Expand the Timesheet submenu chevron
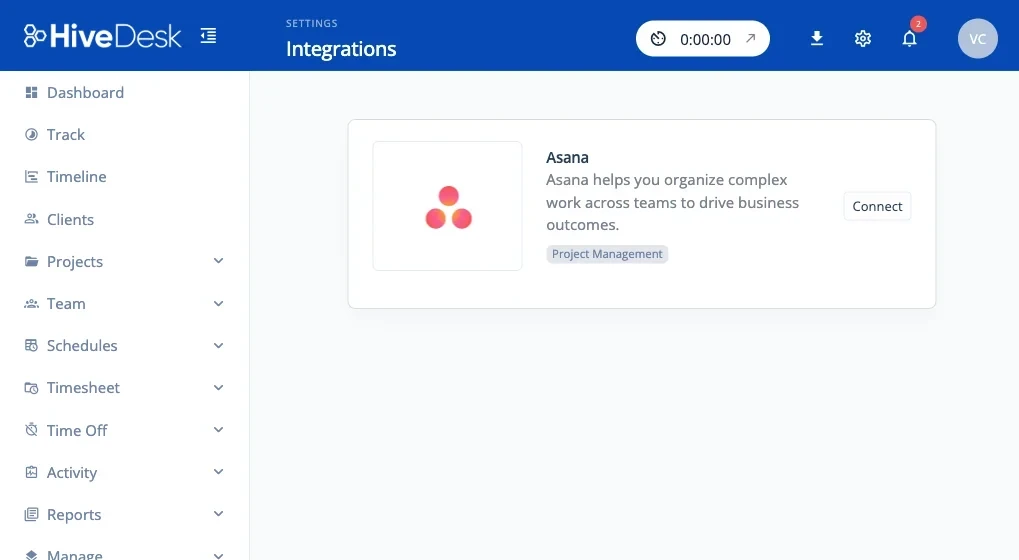1019x560 pixels. coord(218,388)
